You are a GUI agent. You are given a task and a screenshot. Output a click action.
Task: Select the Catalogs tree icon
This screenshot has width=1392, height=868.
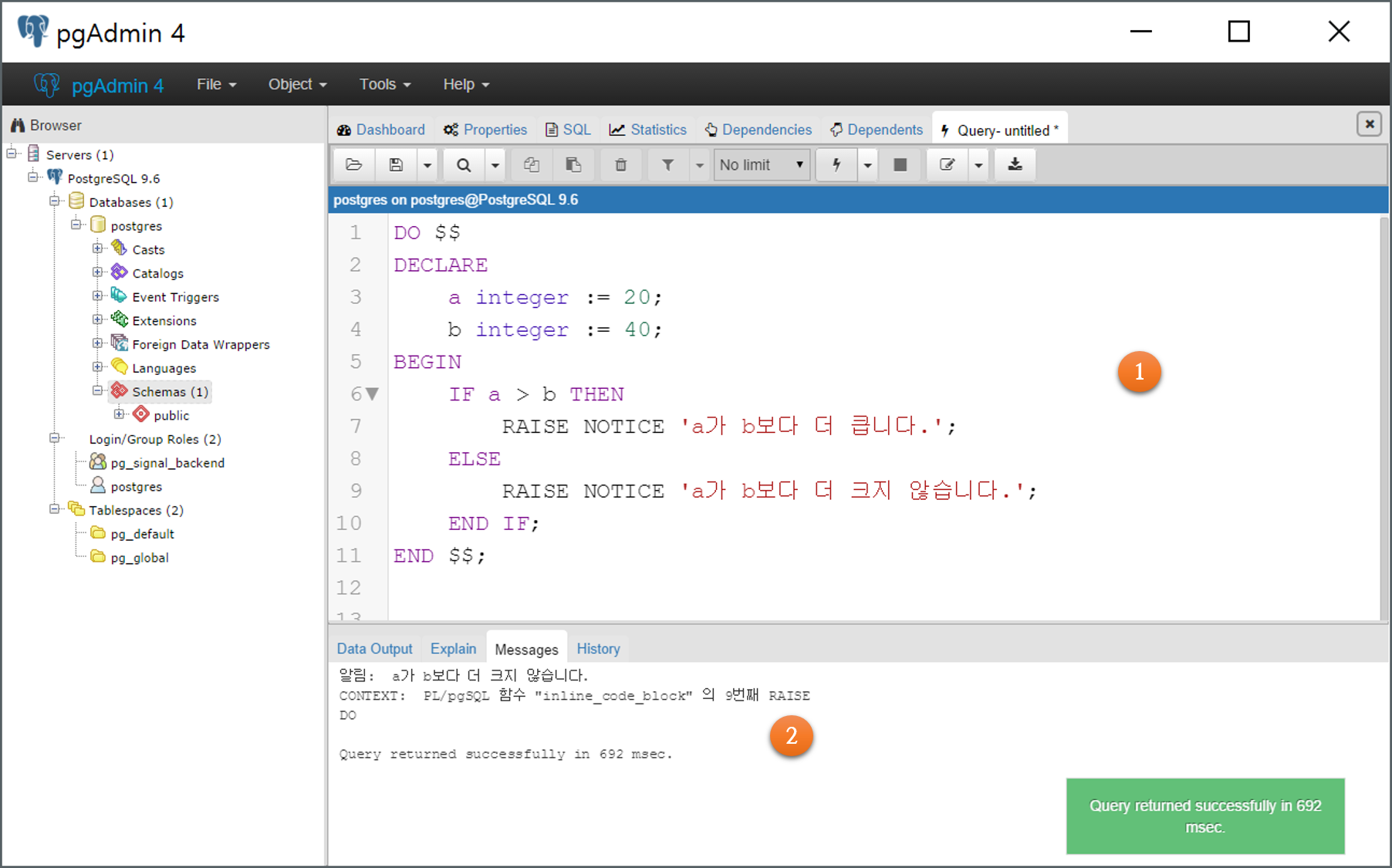click(119, 272)
